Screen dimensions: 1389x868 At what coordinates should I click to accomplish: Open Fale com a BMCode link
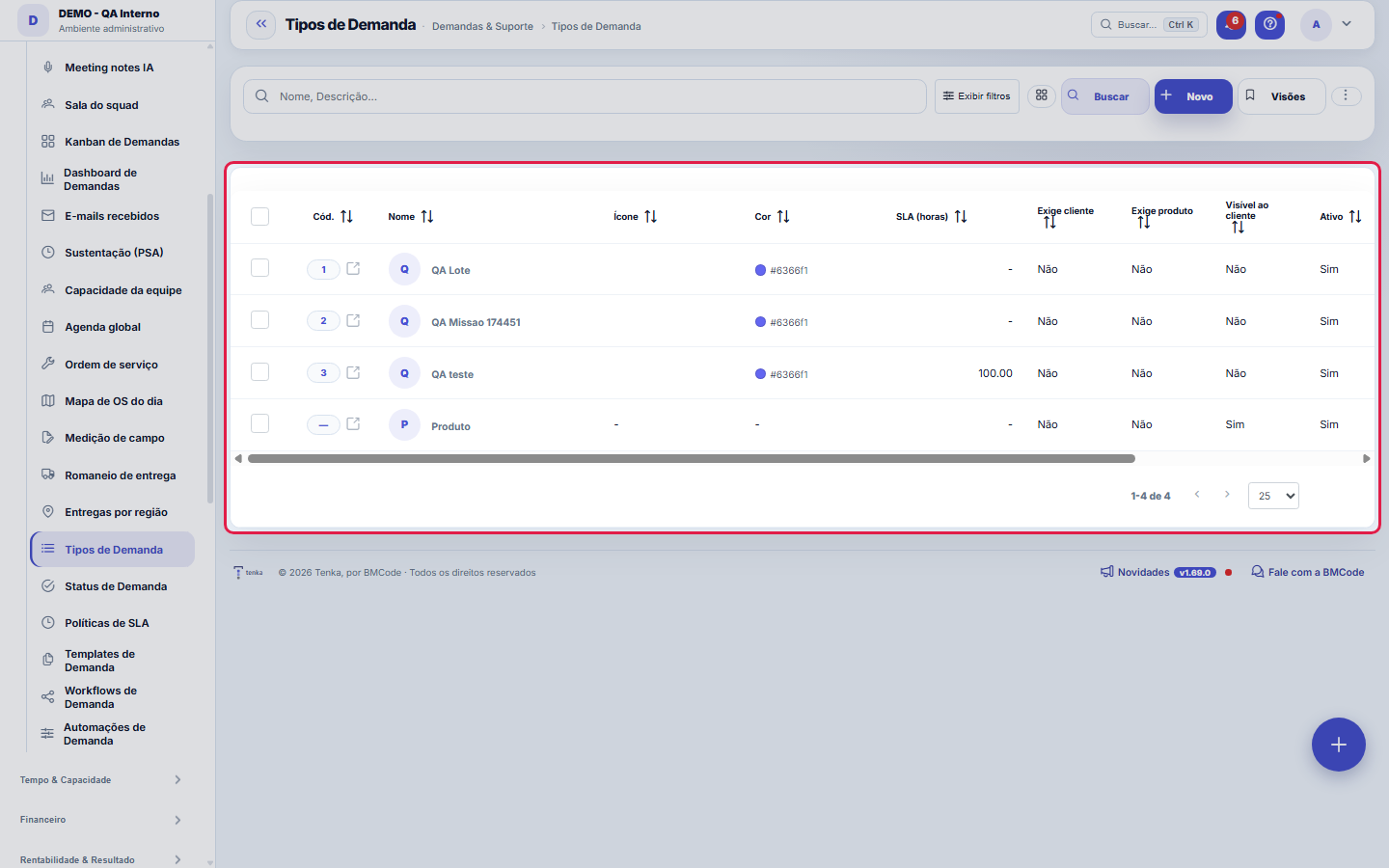click(x=1308, y=572)
